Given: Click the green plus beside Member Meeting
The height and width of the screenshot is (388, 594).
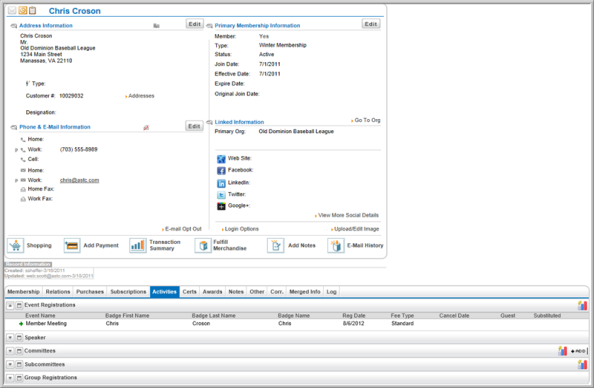Looking at the screenshot, I should [21, 324].
